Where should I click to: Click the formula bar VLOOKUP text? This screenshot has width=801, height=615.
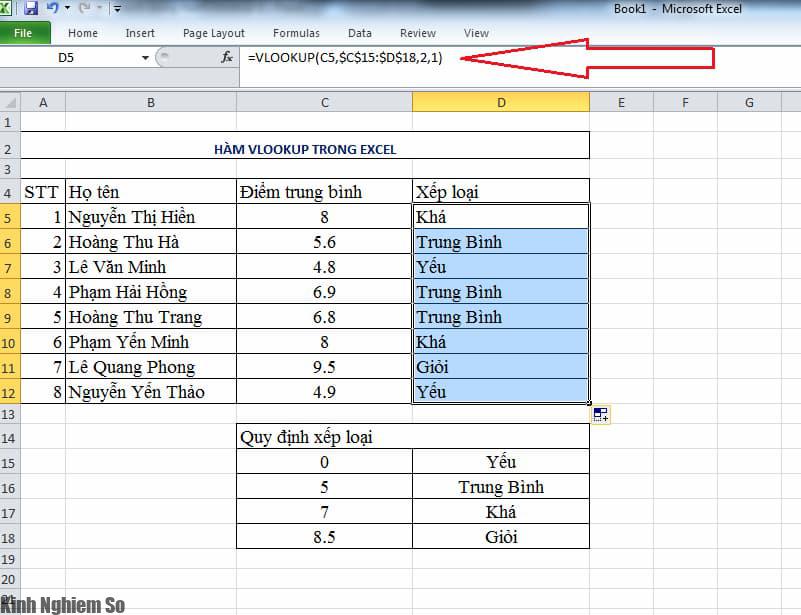[345, 57]
